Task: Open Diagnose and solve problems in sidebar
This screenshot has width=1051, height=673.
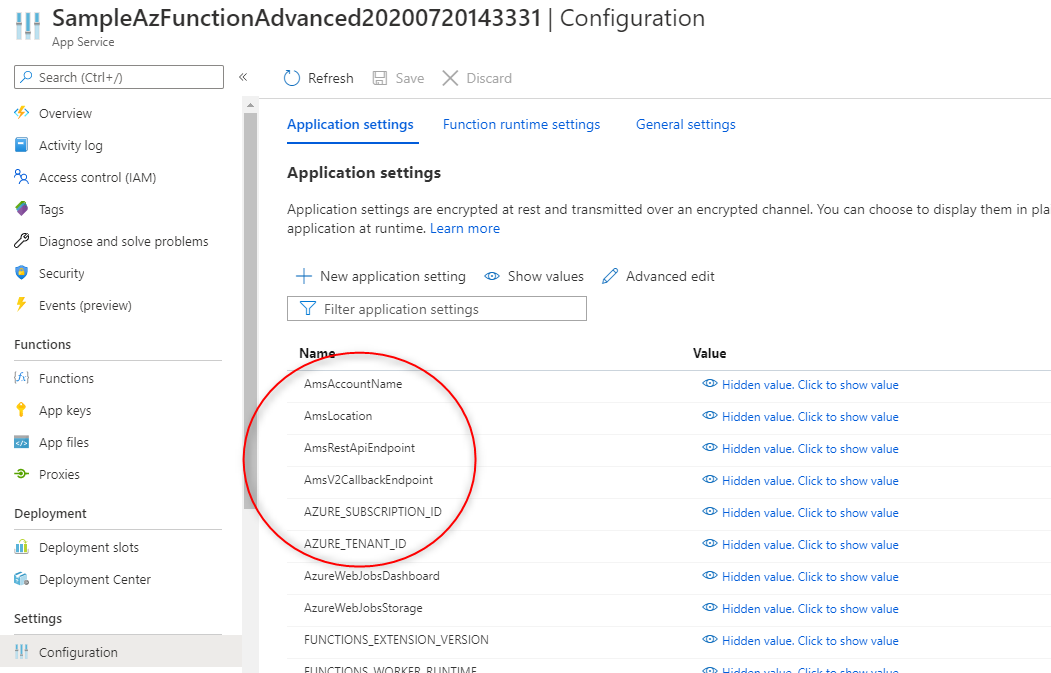Action: coord(123,241)
